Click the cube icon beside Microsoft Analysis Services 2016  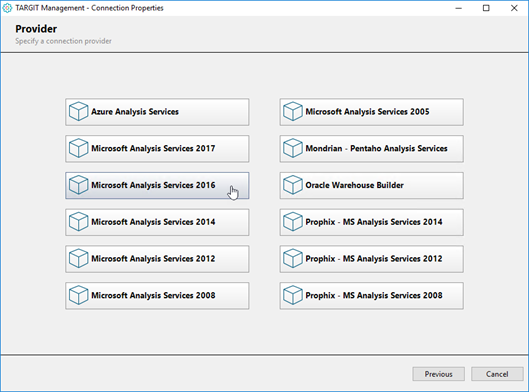click(79, 185)
